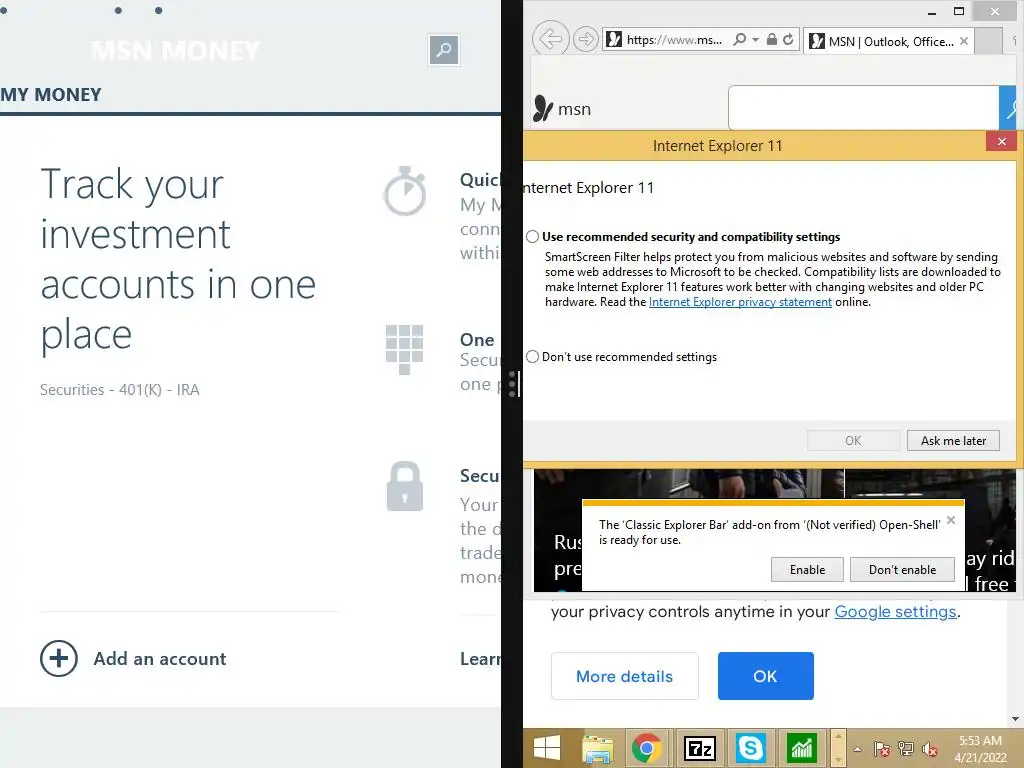The image size is (1024, 768).
Task: Click the padlock Secure icon
Action: (405, 487)
